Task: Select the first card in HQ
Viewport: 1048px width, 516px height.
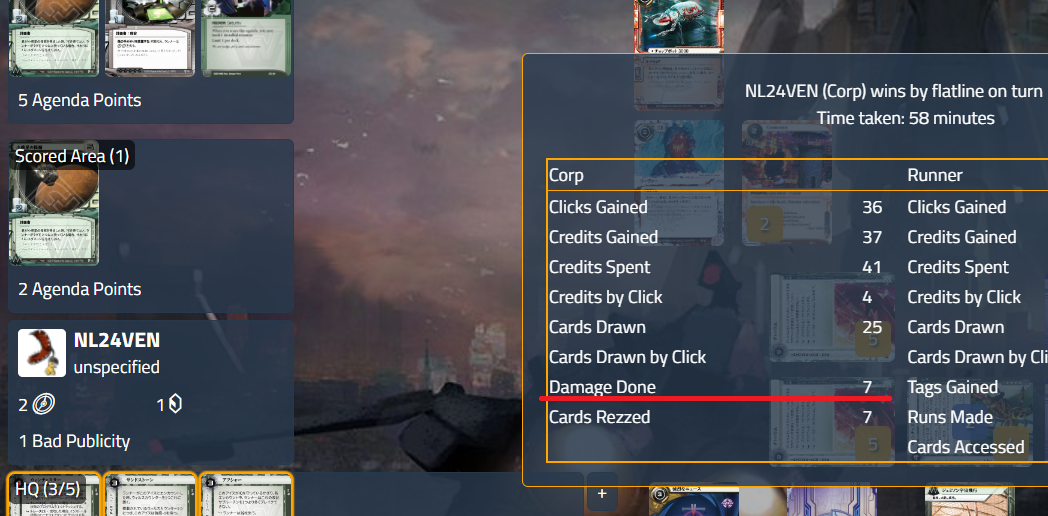Action: point(53,494)
